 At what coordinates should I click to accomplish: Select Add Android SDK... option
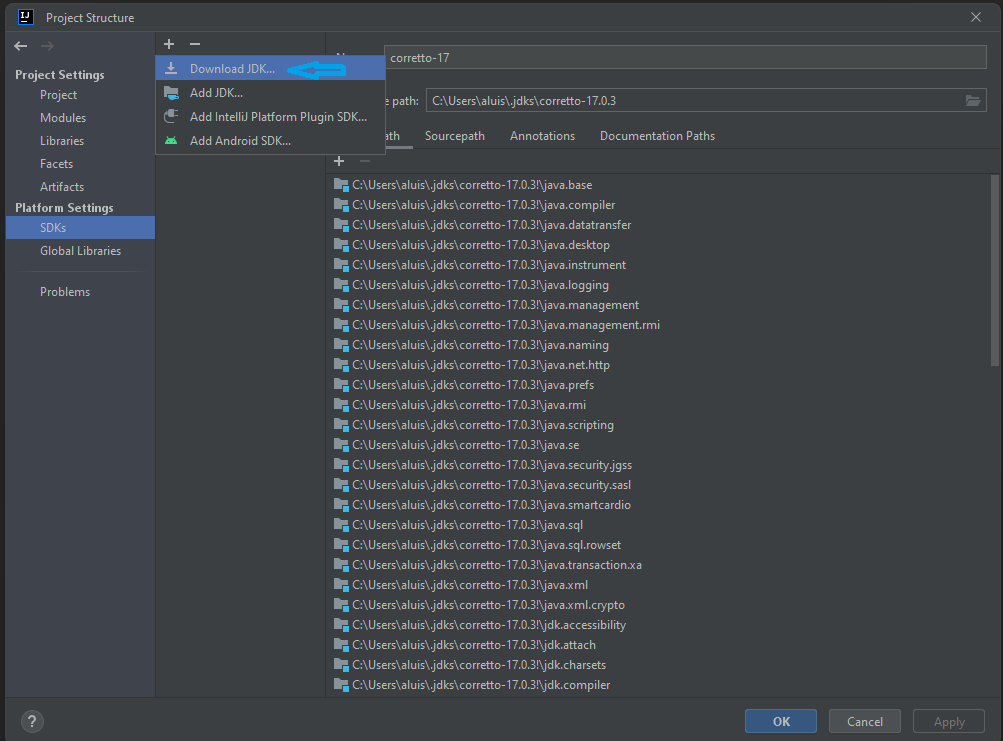click(270, 141)
